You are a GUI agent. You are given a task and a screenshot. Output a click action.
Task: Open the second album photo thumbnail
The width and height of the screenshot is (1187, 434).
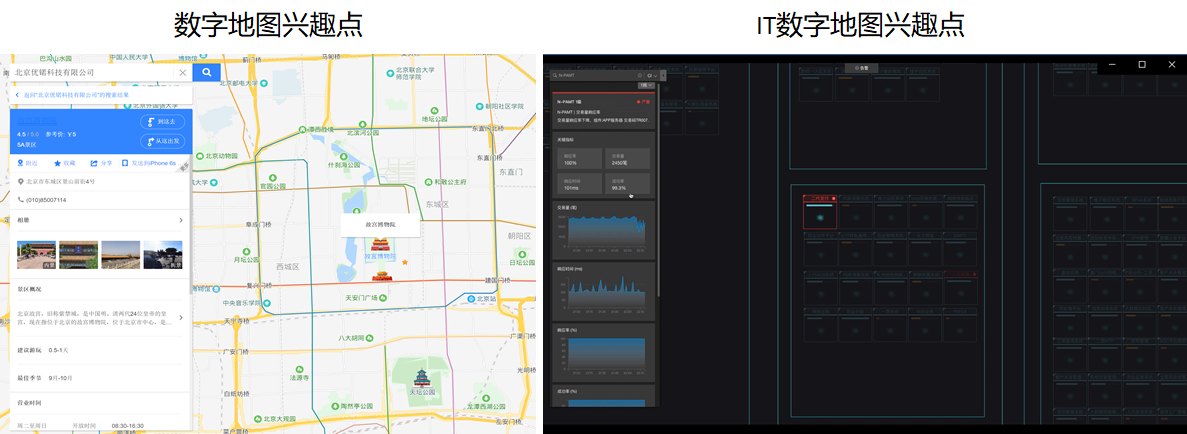tap(79, 255)
